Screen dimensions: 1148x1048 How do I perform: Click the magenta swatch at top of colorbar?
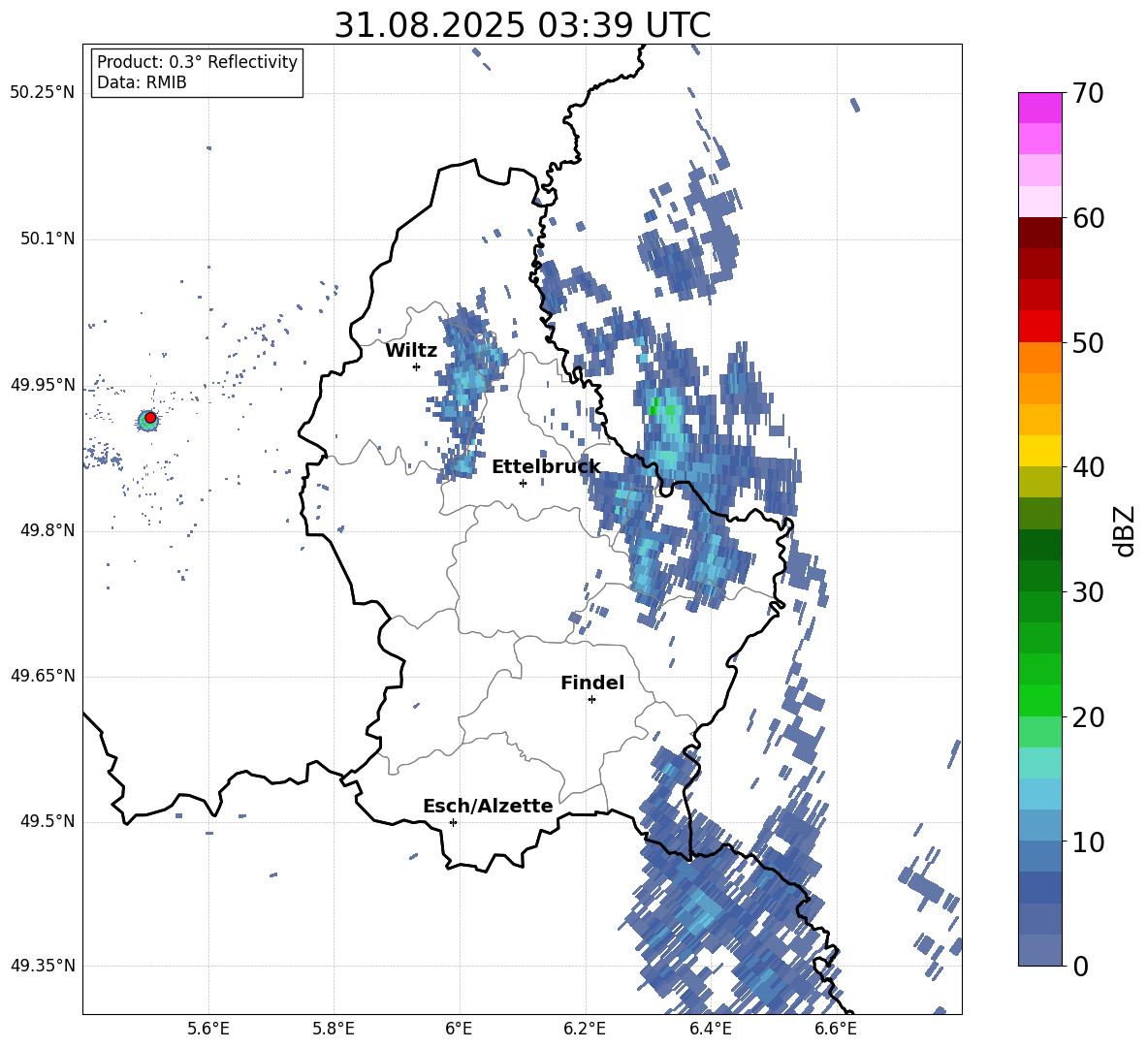coord(1040,108)
